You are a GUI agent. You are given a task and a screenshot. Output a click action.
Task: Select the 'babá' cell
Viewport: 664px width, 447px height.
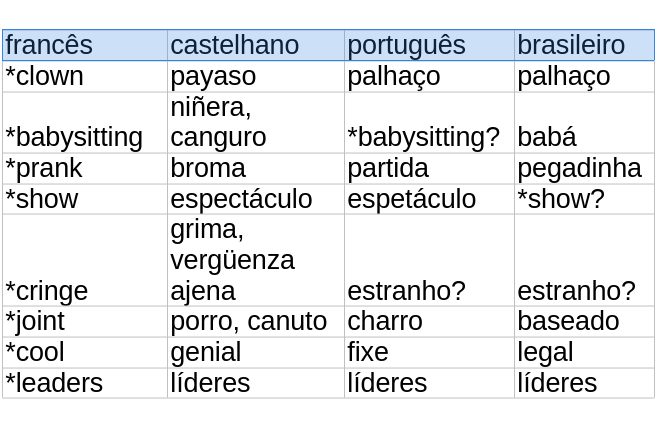click(x=584, y=123)
